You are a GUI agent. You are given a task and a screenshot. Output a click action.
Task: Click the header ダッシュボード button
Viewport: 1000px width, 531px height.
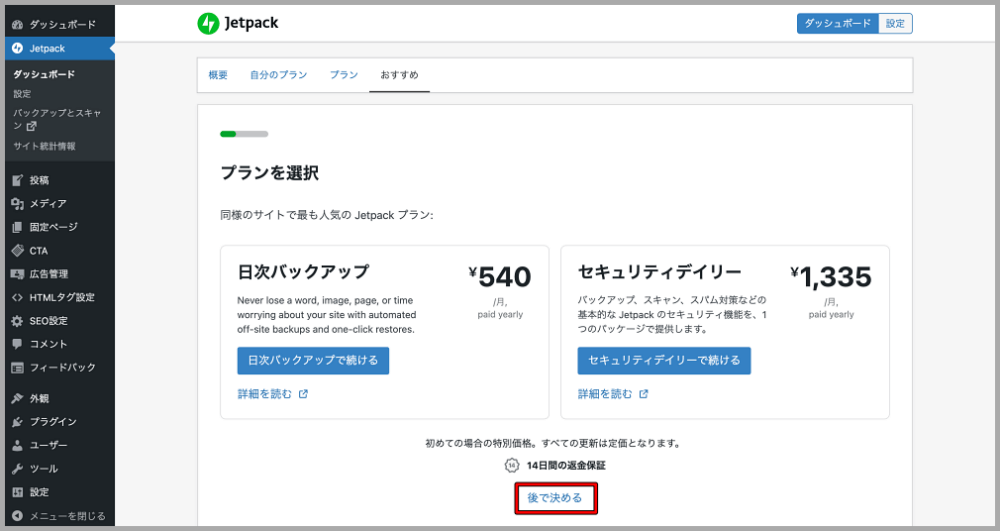point(837,24)
